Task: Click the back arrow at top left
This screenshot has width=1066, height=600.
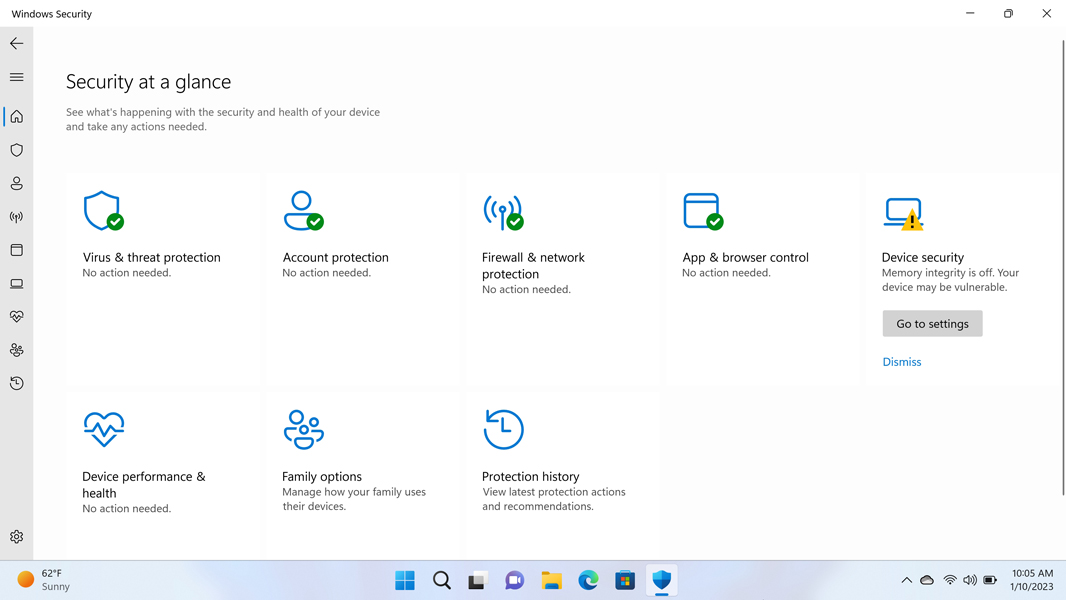Action: click(16, 43)
